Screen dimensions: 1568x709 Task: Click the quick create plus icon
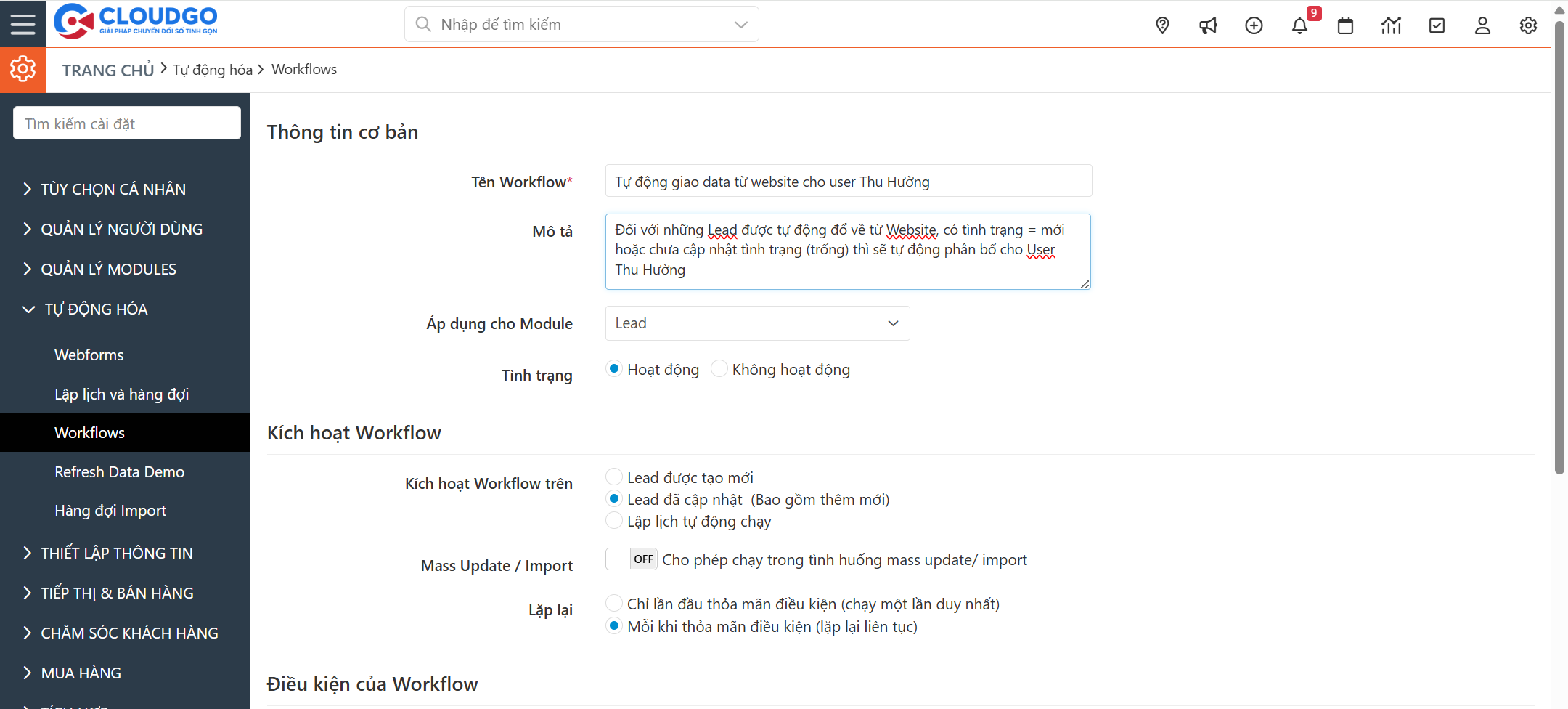coord(1254,25)
